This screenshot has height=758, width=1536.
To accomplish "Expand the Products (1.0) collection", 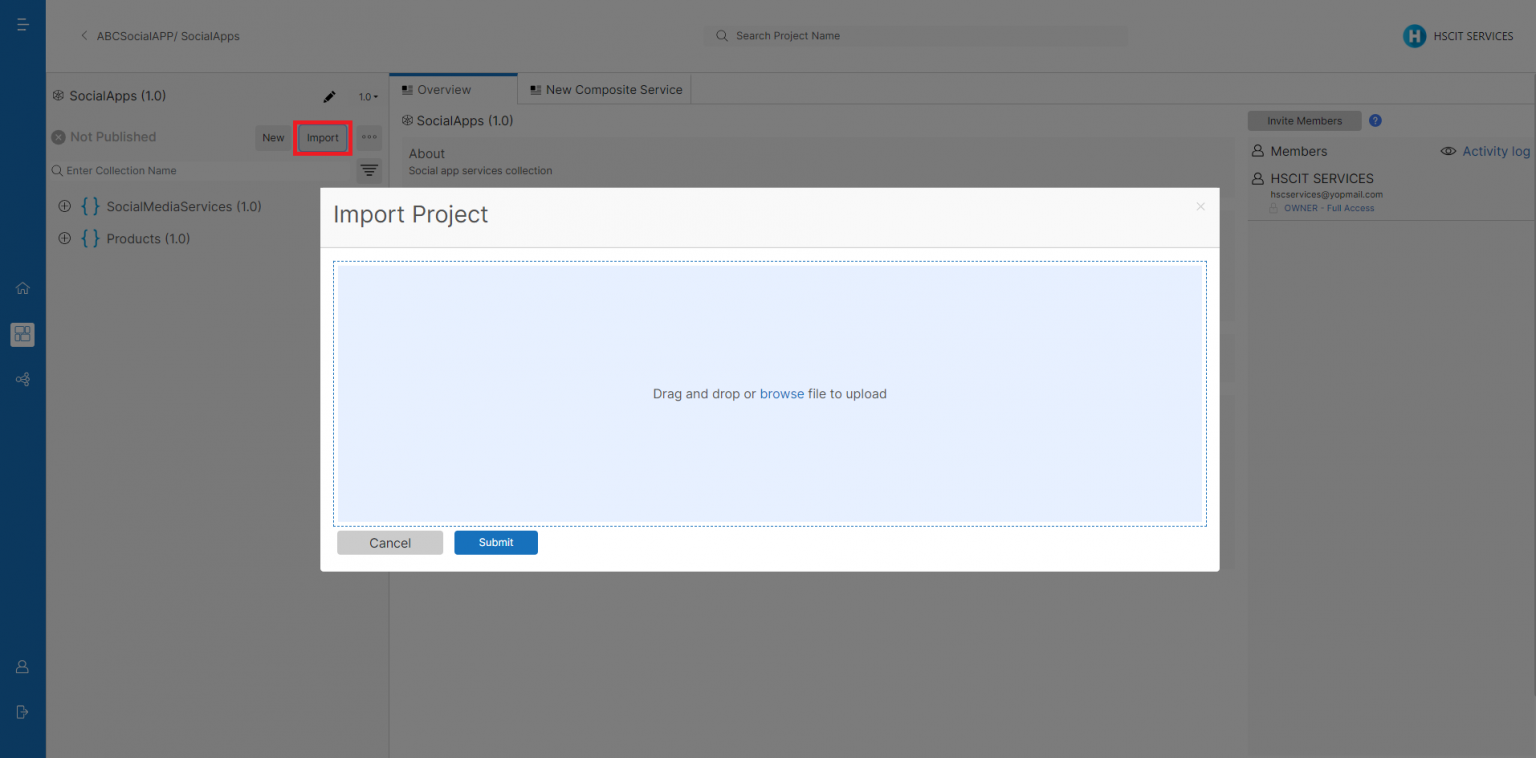I will [64, 238].
